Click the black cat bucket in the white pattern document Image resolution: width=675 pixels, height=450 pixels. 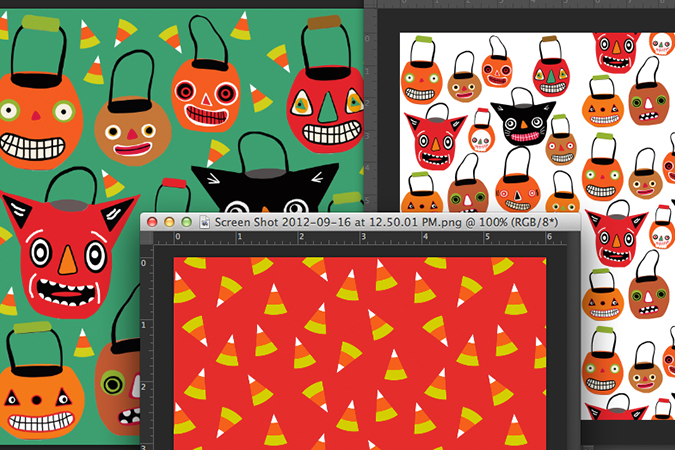(523, 117)
